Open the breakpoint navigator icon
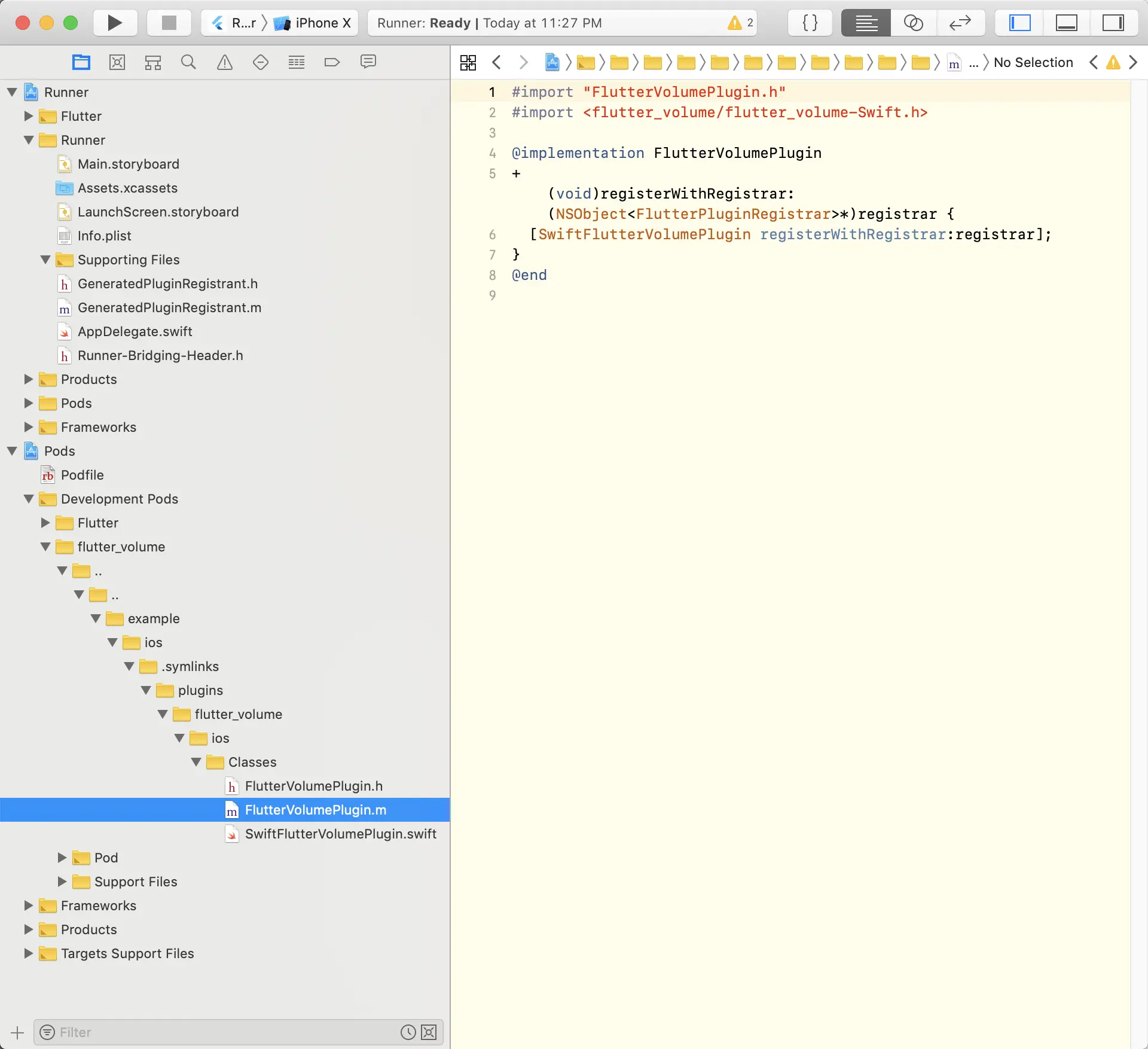The image size is (1148, 1049). coord(332,62)
